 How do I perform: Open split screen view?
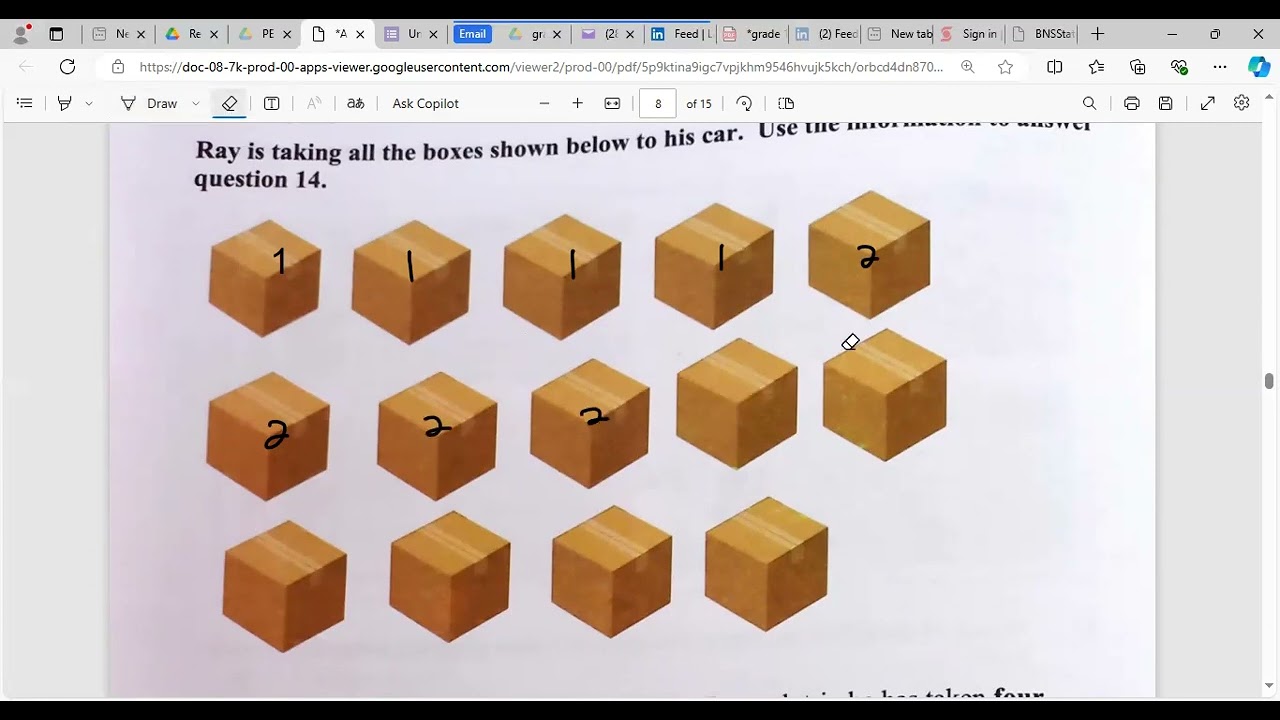point(1054,67)
